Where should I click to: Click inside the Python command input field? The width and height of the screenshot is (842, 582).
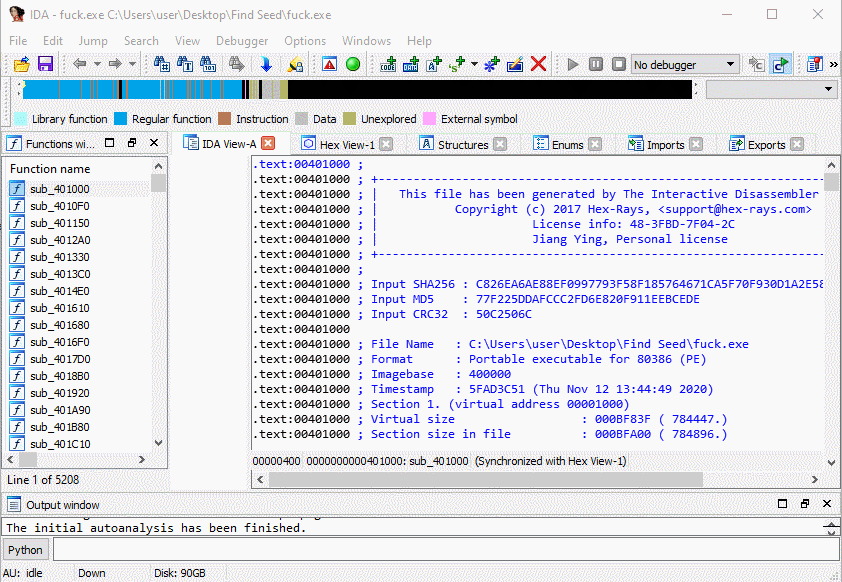[x=446, y=550]
